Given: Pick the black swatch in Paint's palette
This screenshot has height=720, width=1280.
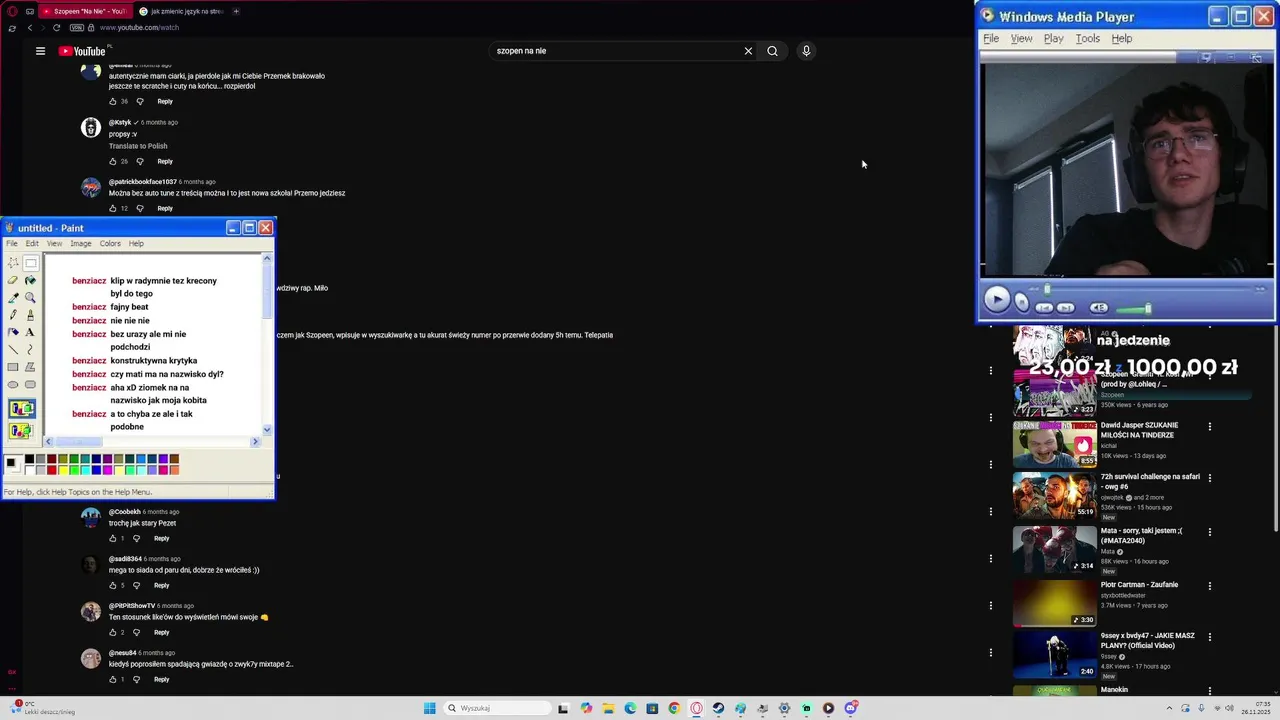Looking at the screenshot, I should [x=29, y=459].
